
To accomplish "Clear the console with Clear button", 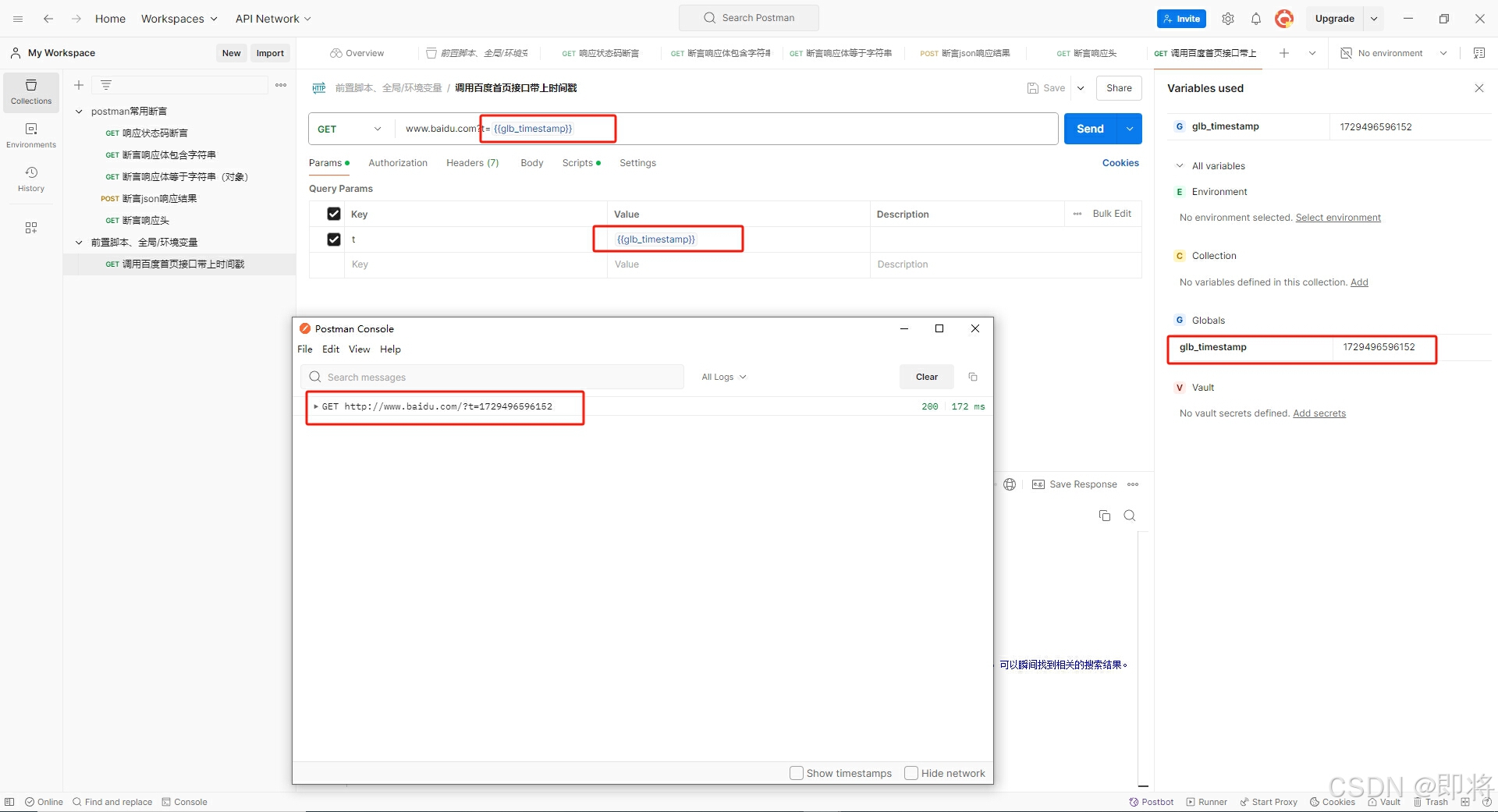I will (927, 377).
